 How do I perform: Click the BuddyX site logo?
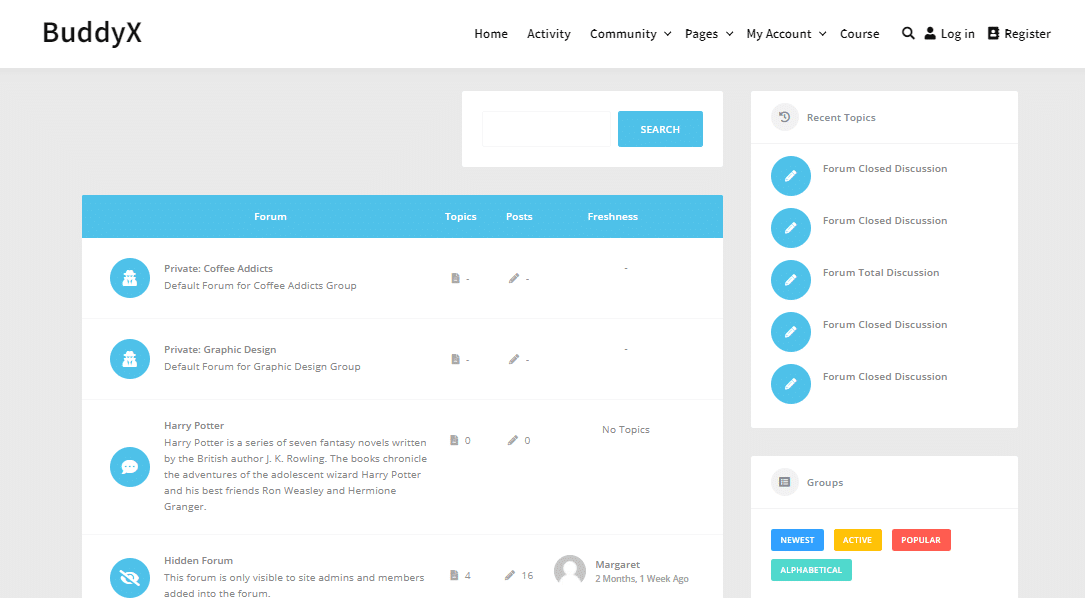click(92, 33)
